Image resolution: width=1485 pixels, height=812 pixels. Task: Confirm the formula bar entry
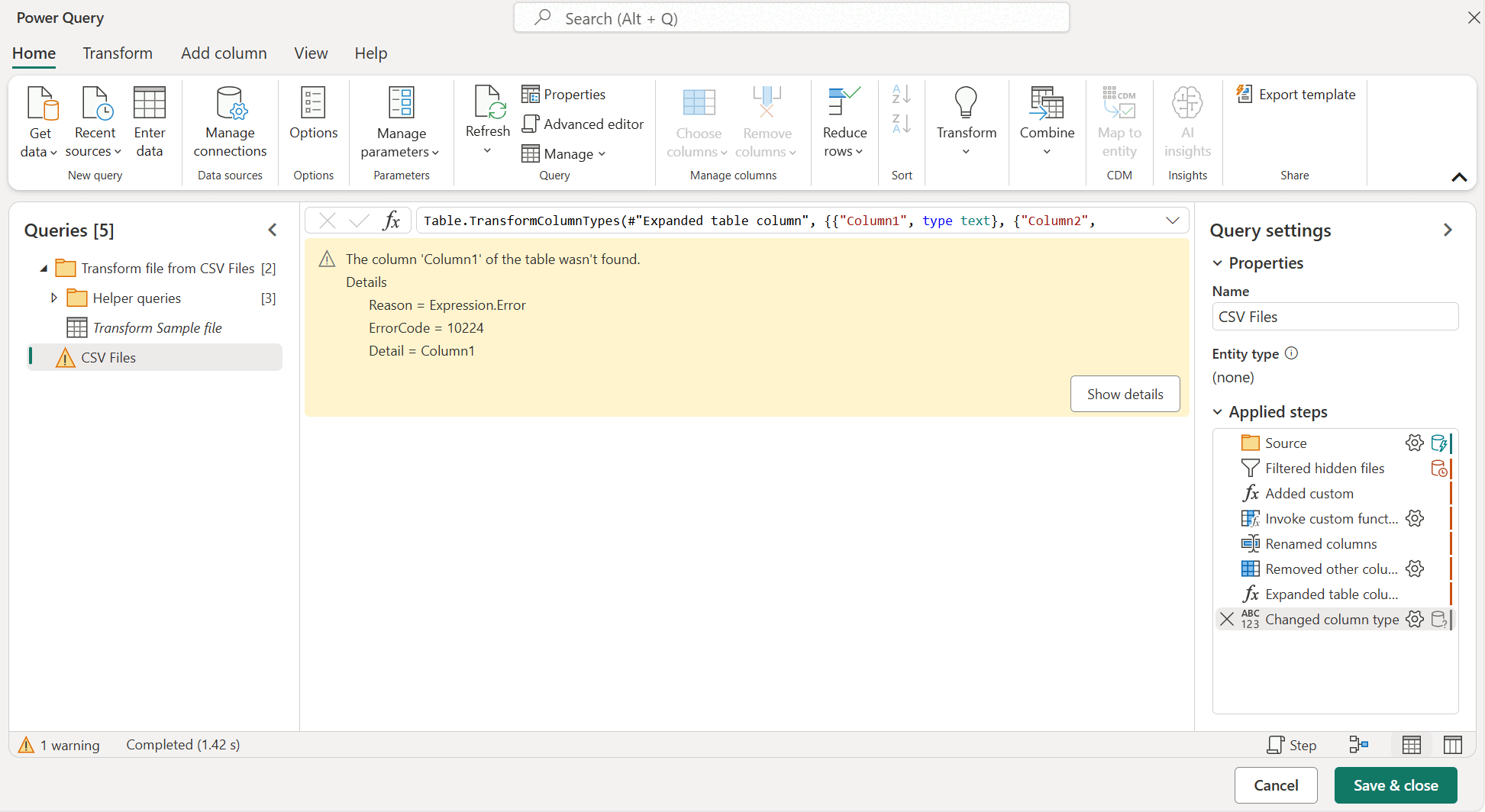(x=359, y=221)
